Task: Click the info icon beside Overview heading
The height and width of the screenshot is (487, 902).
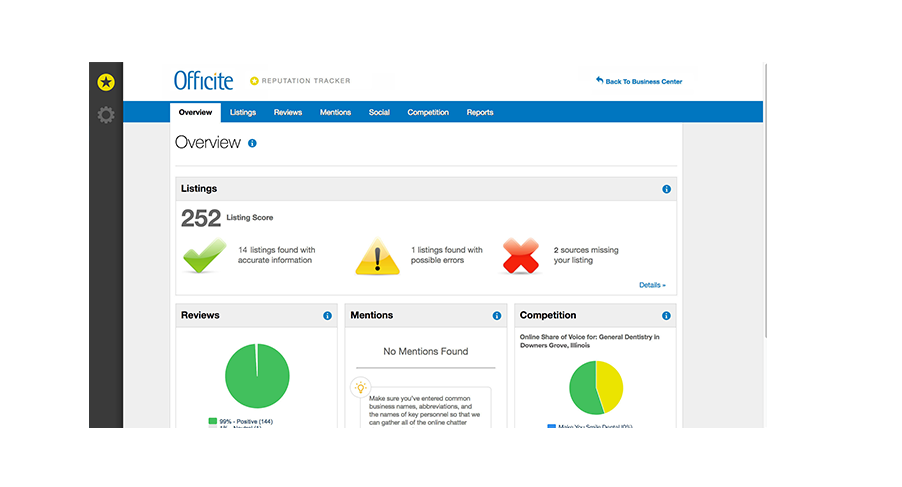Action: 252,143
